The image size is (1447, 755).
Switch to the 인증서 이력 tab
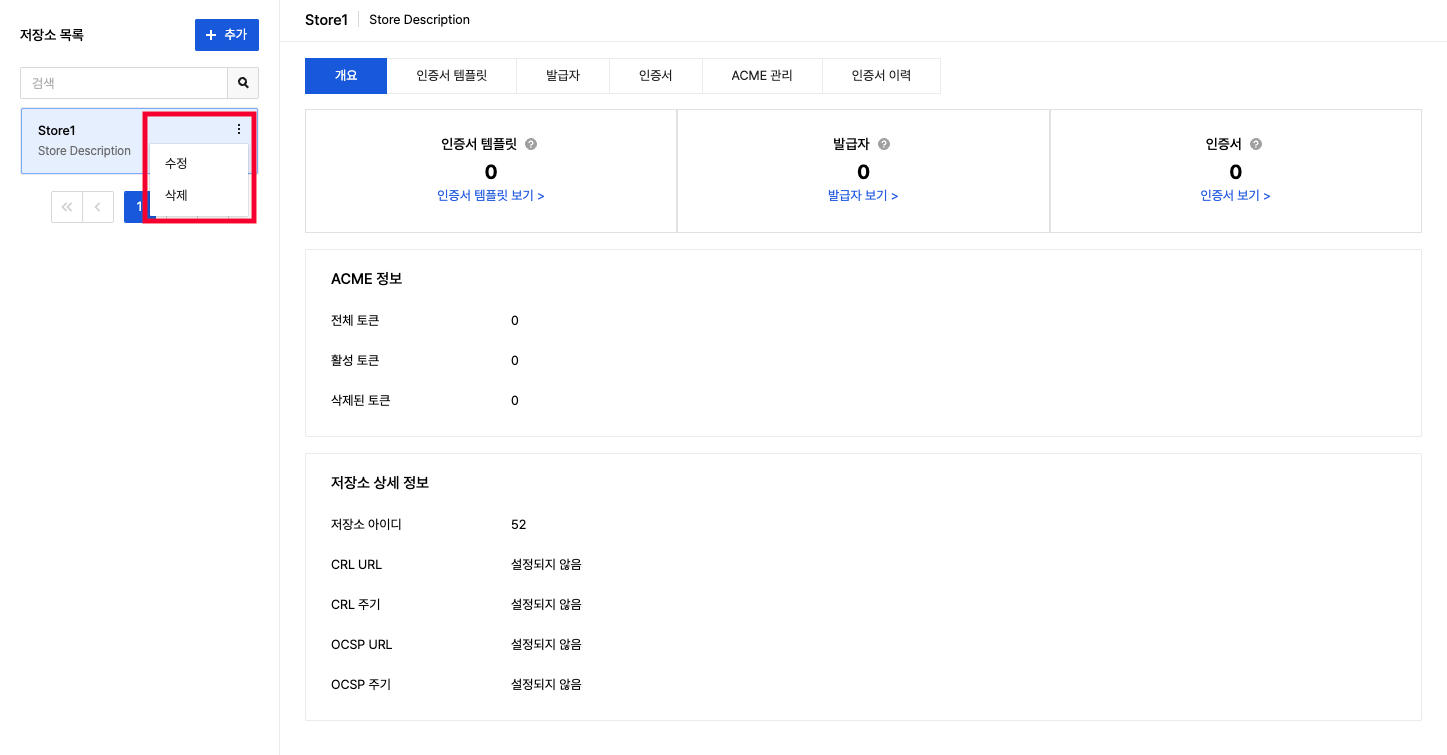coord(881,76)
